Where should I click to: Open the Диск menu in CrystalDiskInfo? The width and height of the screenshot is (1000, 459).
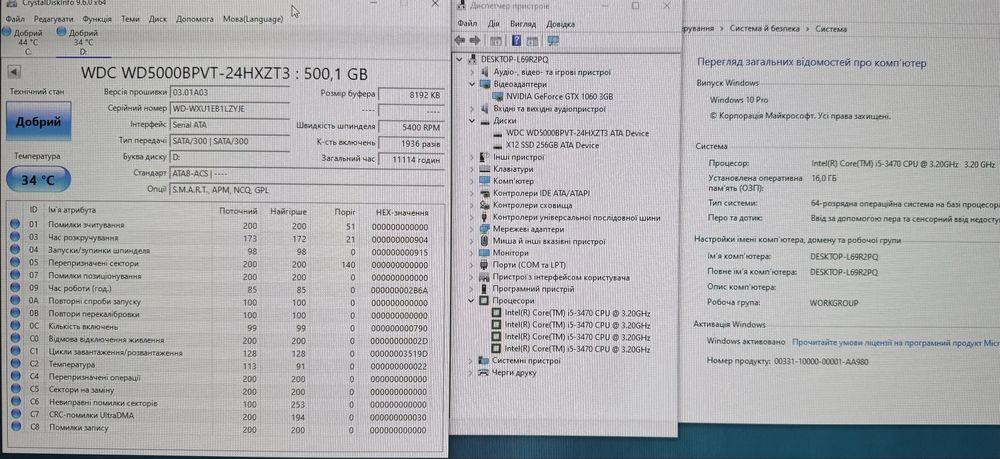[x=158, y=19]
